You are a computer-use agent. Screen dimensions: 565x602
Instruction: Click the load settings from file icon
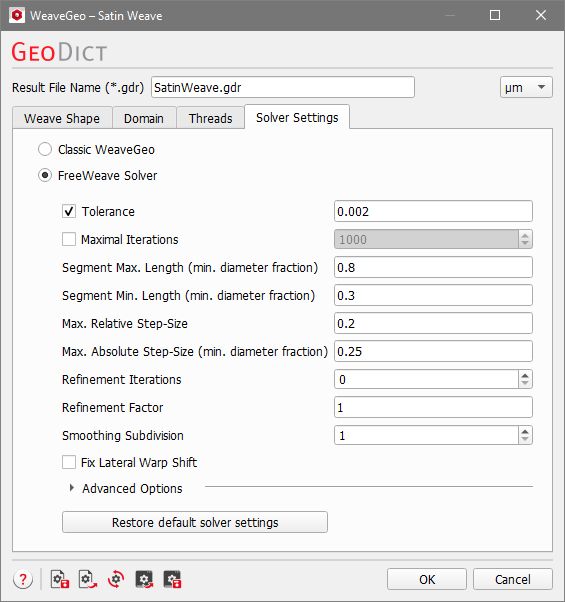point(88,579)
